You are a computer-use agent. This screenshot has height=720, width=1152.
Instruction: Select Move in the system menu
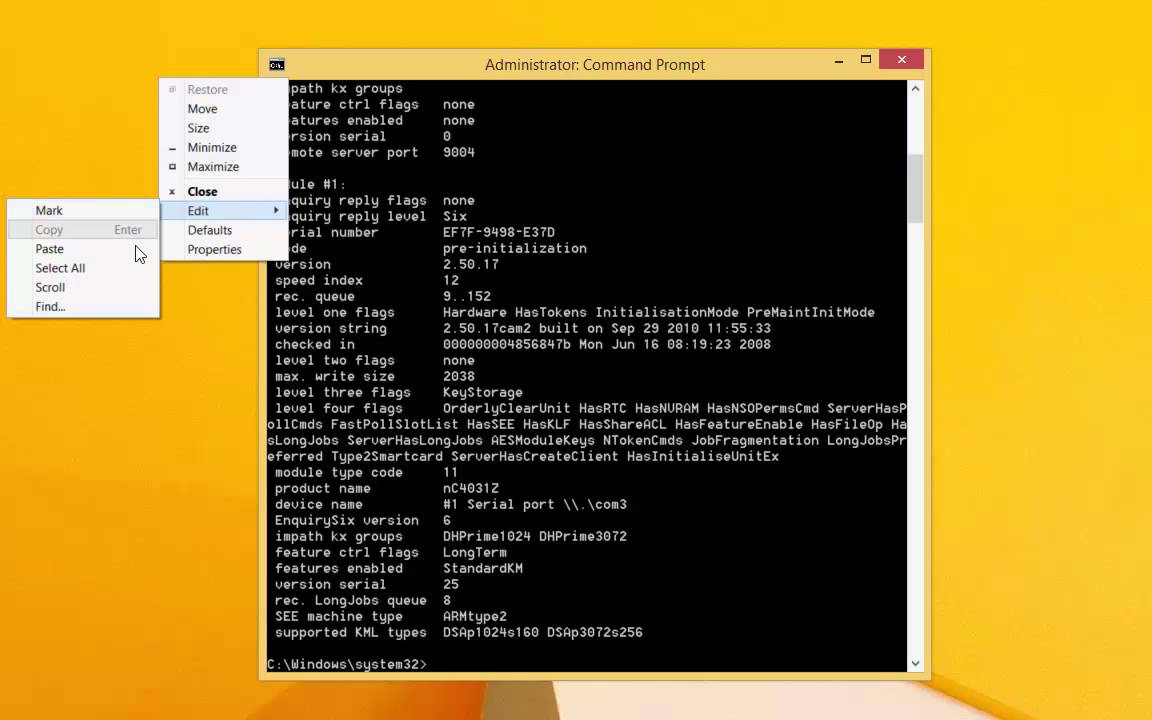coord(224,109)
